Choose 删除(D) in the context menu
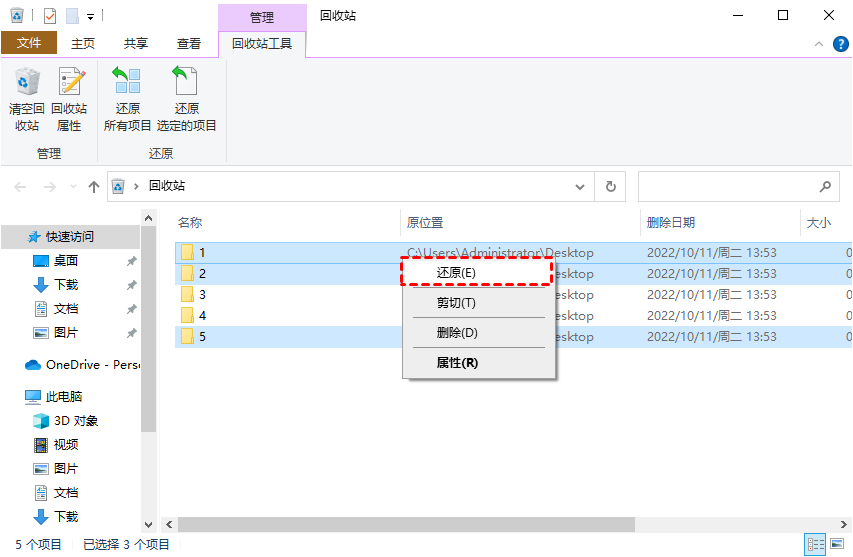The height and width of the screenshot is (557, 853). 457,333
